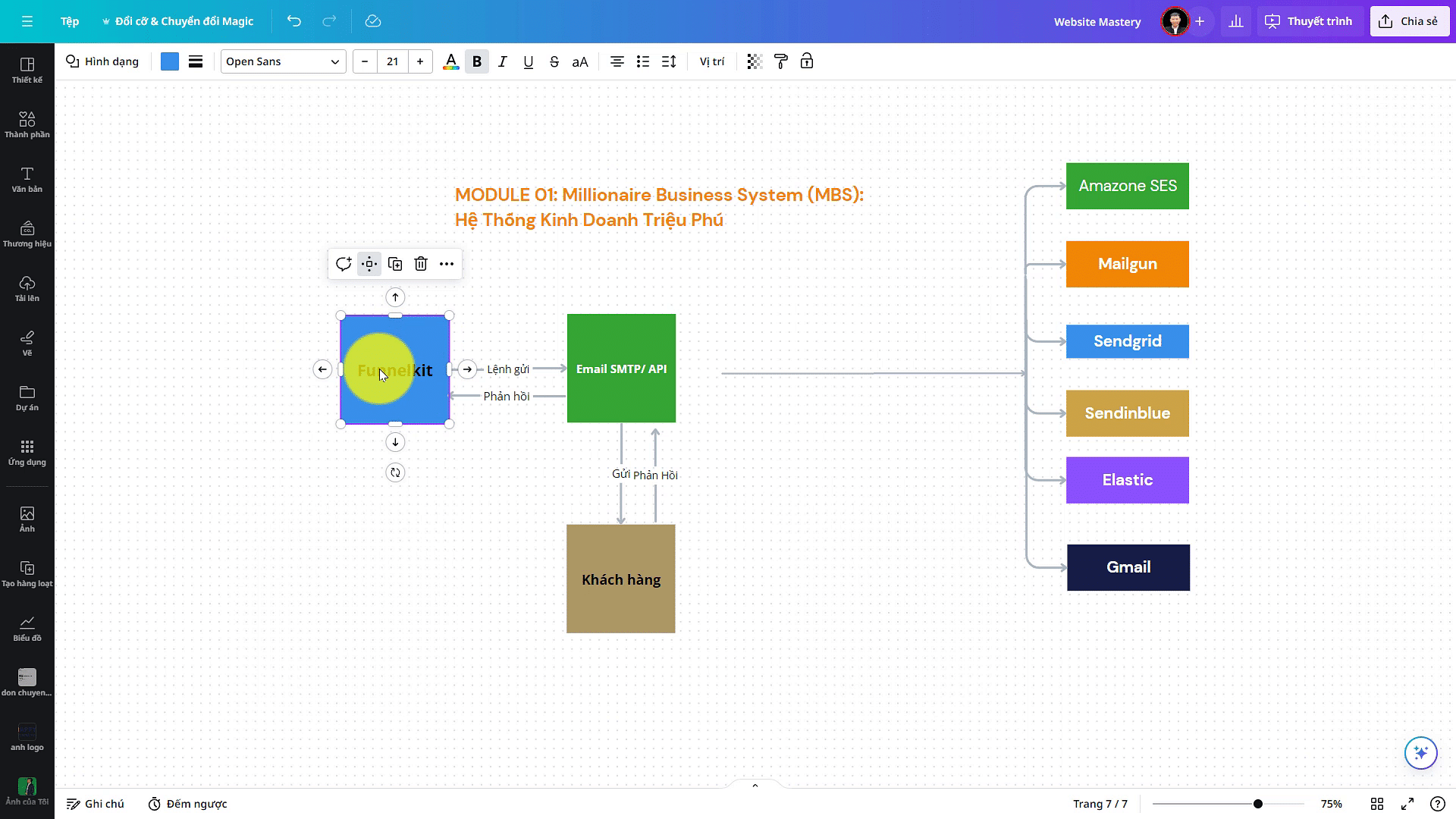
Task: Copy style with paint roller icon
Action: (x=780, y=61)
